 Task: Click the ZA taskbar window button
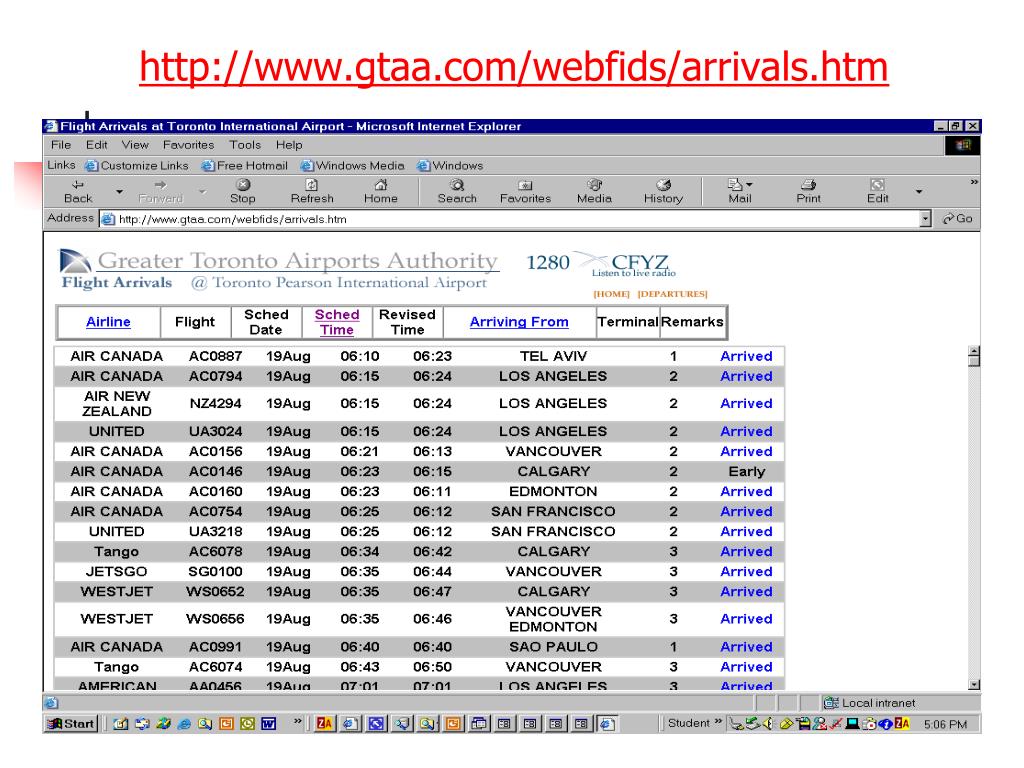(x=325, y=724)
